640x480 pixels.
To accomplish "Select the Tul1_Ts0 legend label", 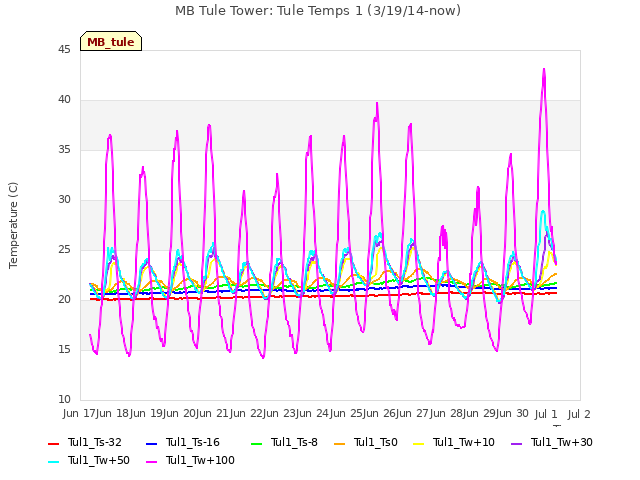I will pyautogui.click(x=376, y=442).
